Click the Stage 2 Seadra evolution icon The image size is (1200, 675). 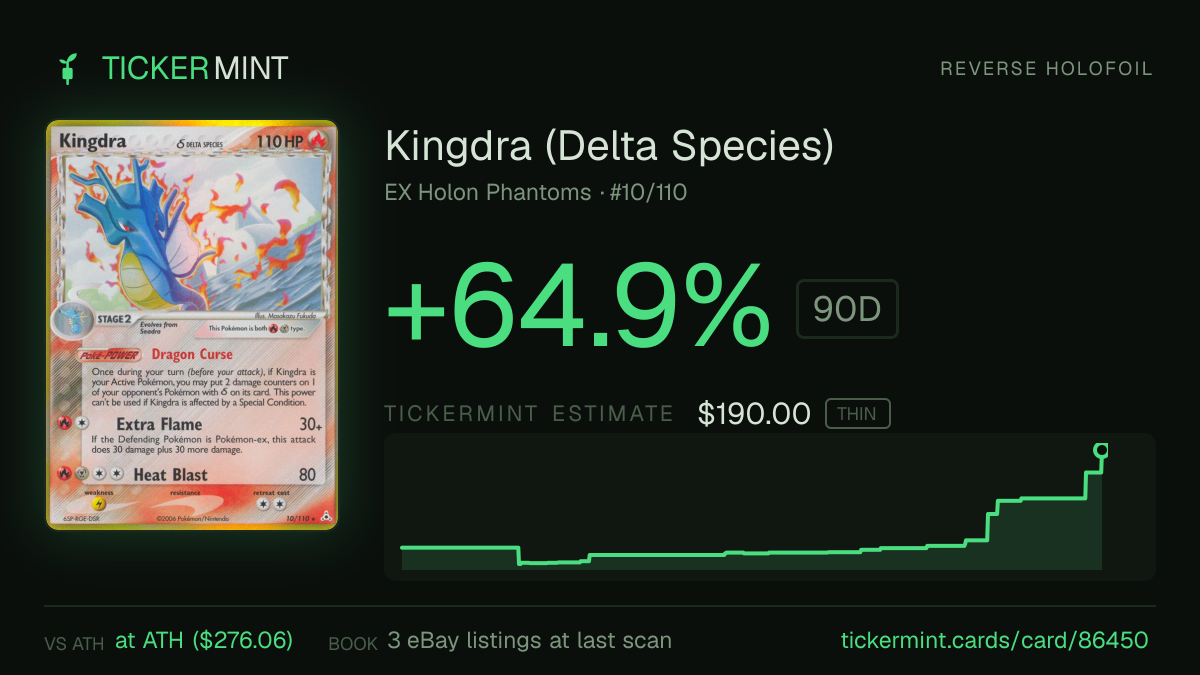coord(69,323)
